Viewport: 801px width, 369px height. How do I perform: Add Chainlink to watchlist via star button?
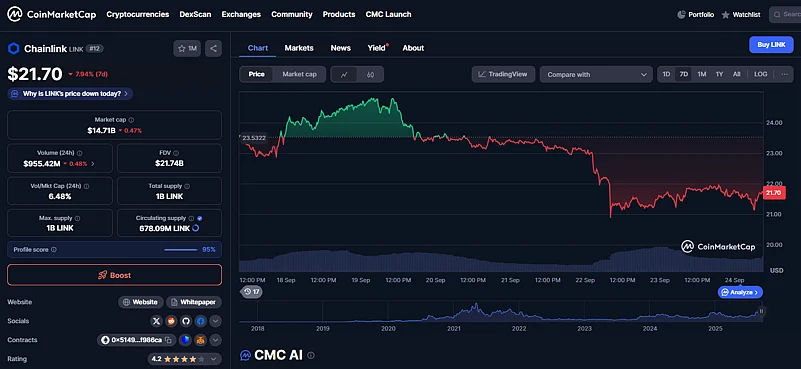pos(187,49)
